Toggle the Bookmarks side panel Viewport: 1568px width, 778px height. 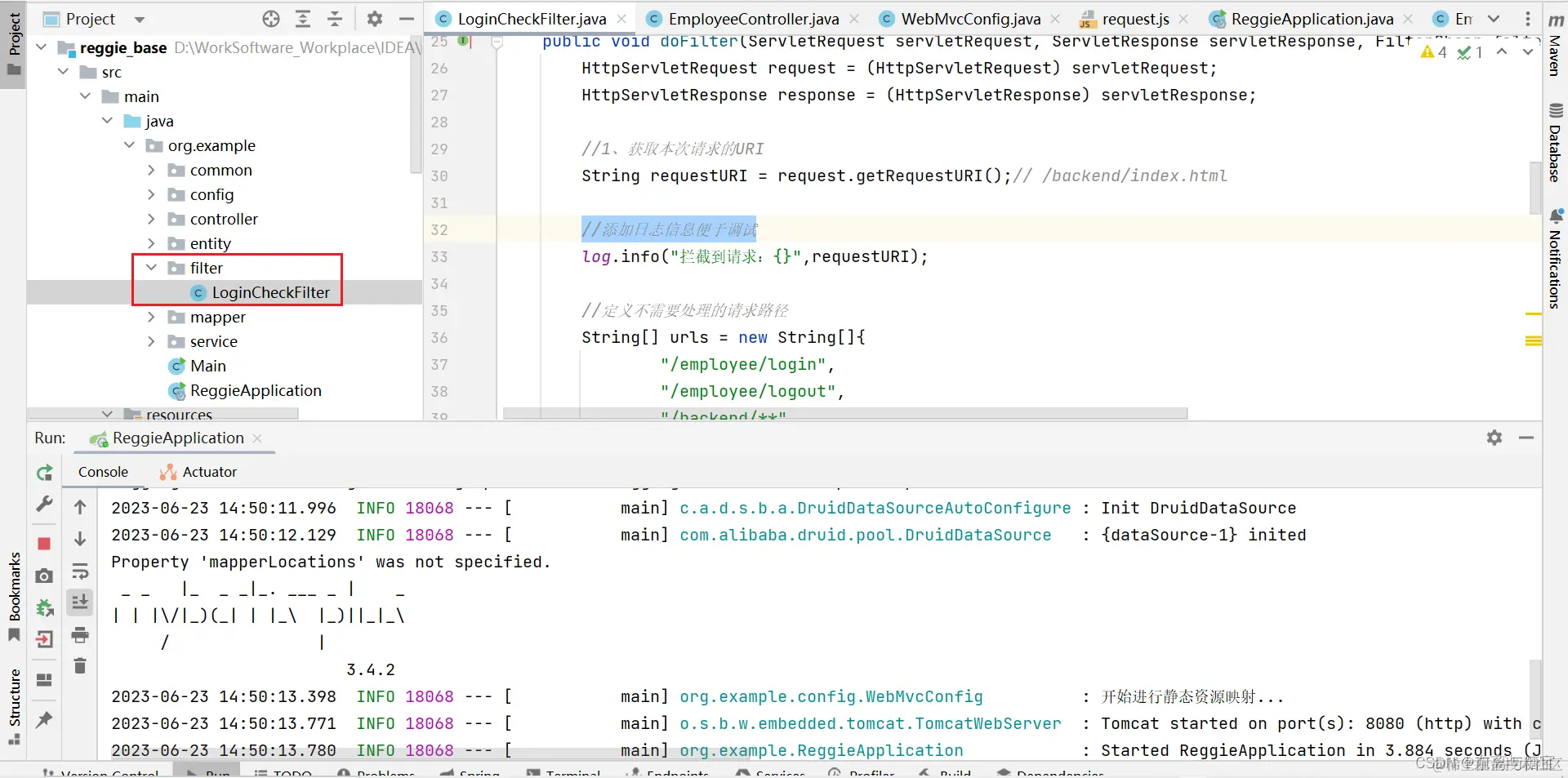pyautogui.click(x=14, y=595)
